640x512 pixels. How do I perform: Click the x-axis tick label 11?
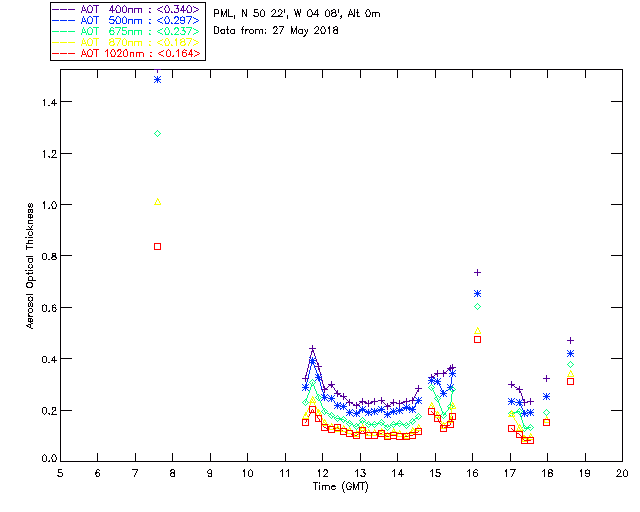[x=285, y=473]
